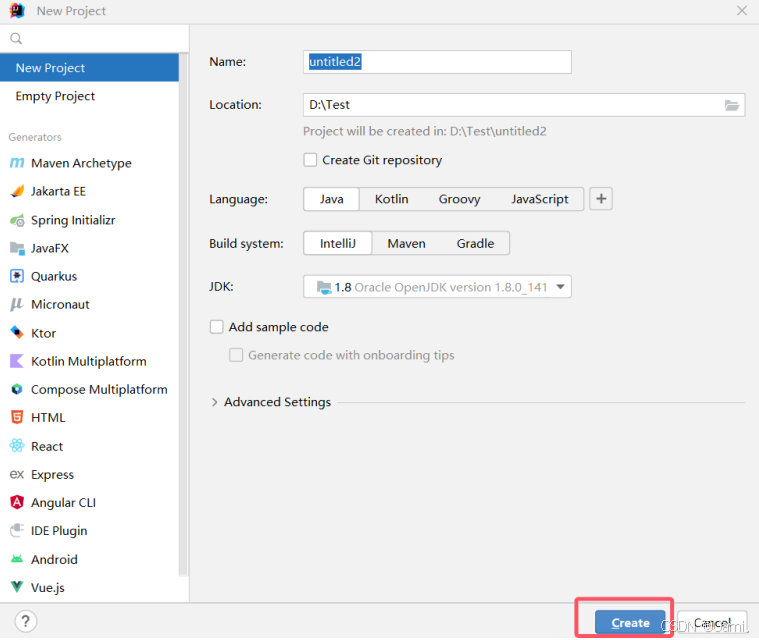Image resolution: width=759 pixels, height=640 pixels.
Task: Choose Spring Initializr generator label
Action: 73,220
